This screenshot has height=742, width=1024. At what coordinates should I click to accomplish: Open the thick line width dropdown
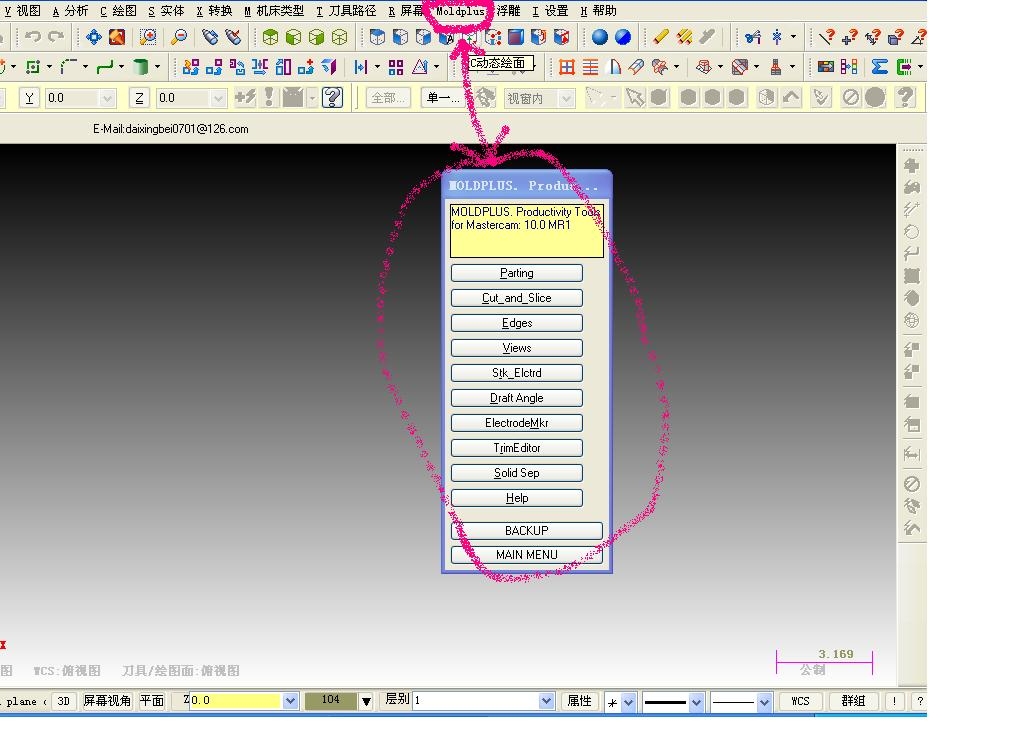coord(696,702)
